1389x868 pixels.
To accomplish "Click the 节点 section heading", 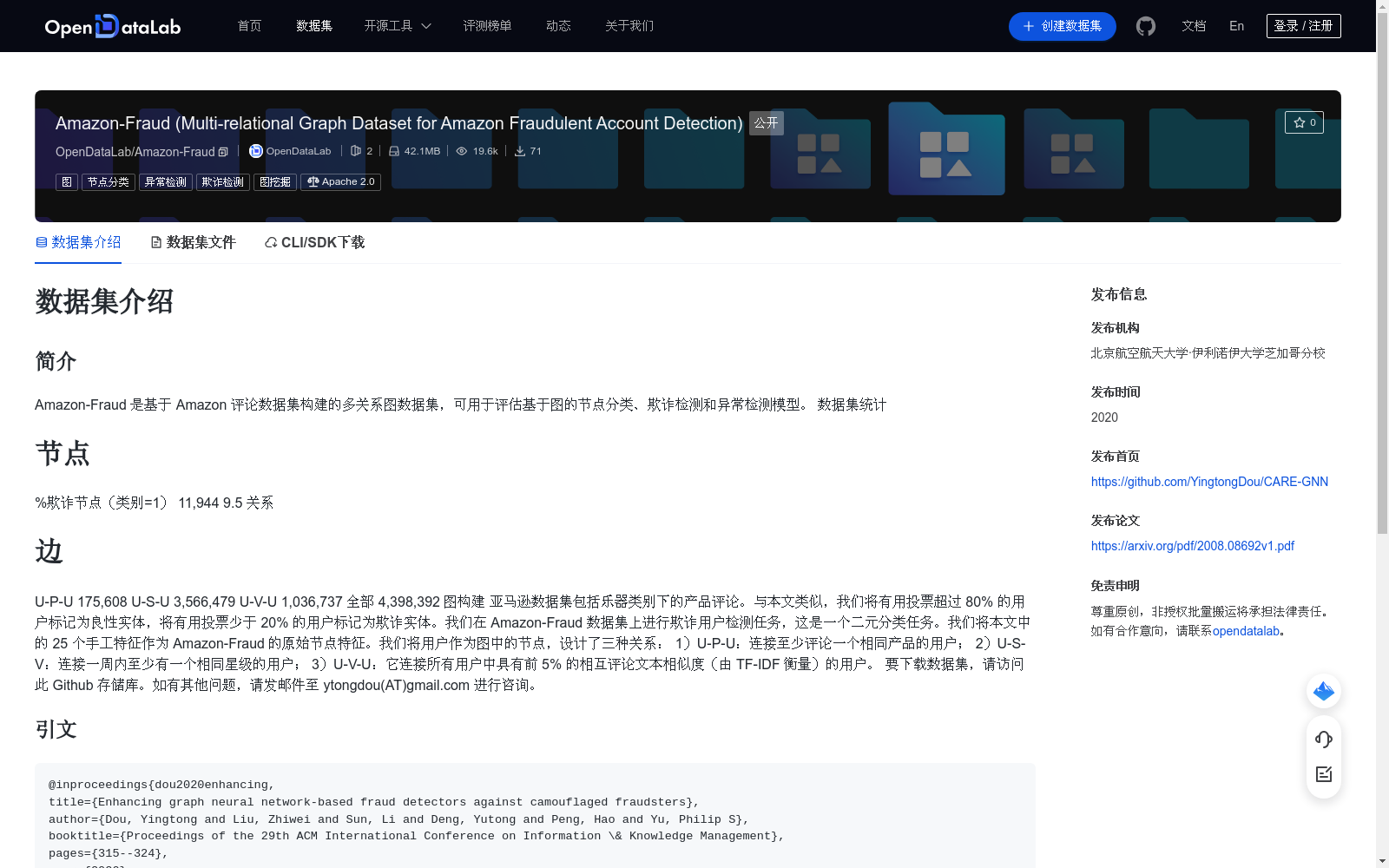I will pos(63,453).
